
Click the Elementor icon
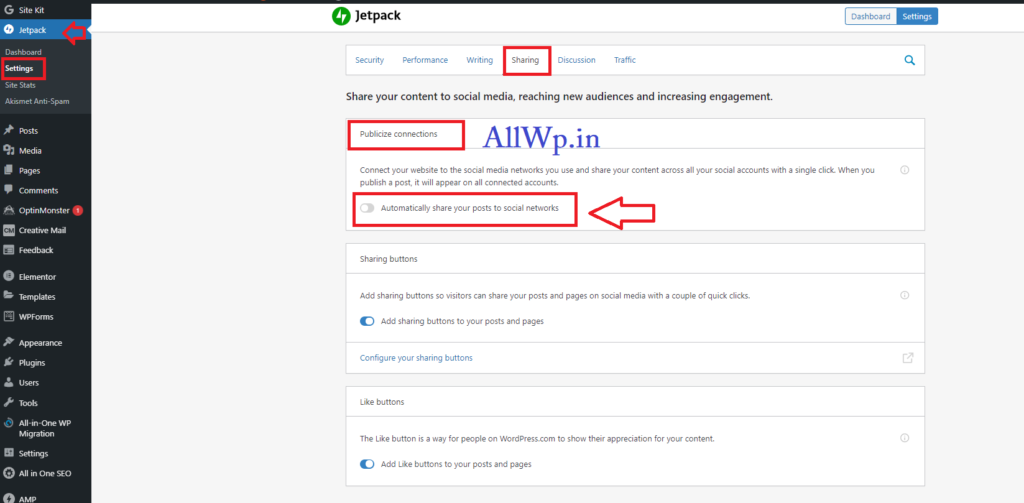pyautogui.click(x=9, y=276)
